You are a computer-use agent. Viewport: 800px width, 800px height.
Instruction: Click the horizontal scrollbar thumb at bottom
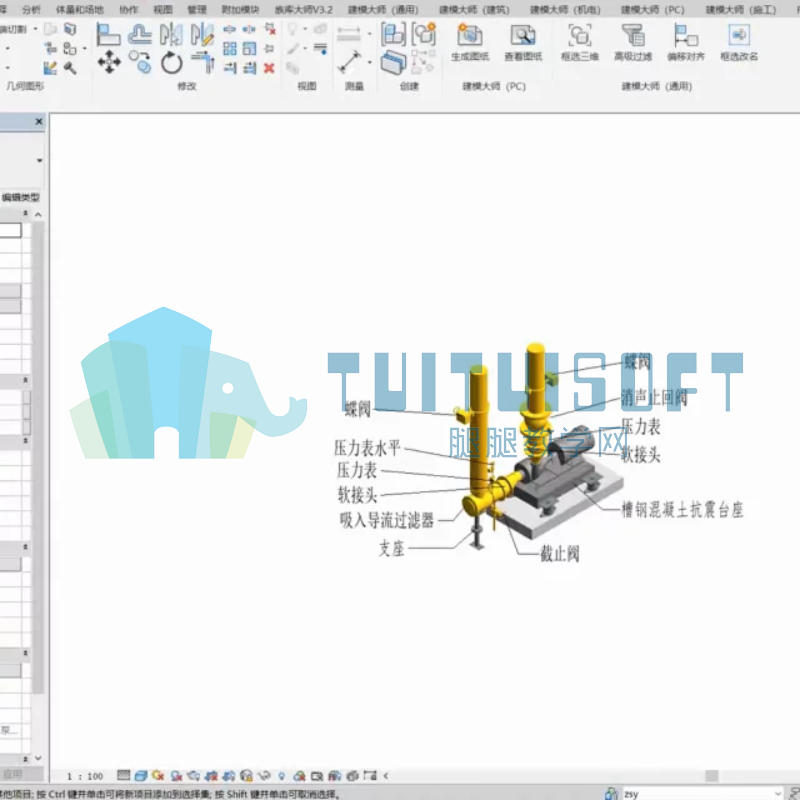point(712,776)
